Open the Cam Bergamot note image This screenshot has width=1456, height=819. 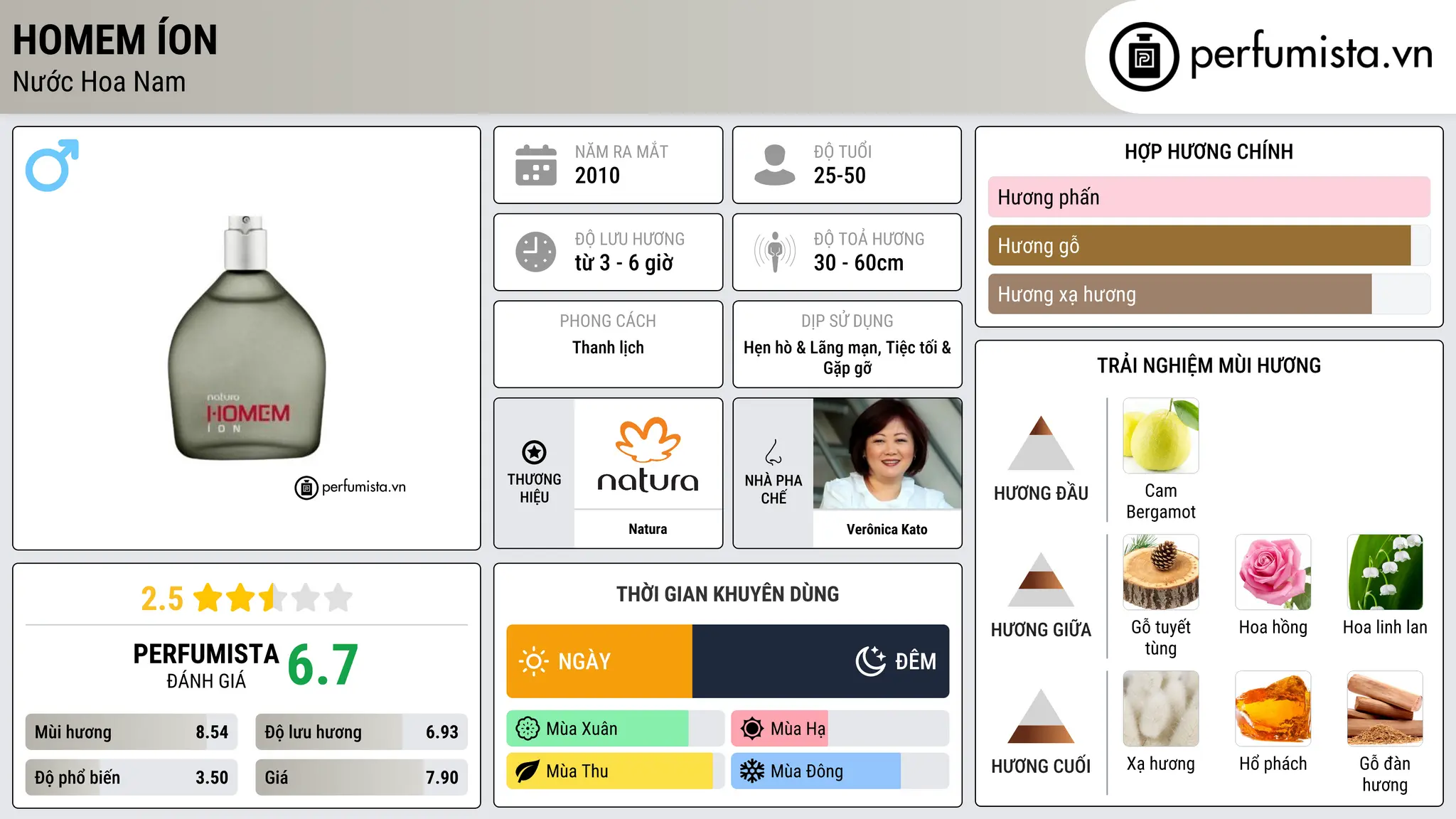click(x=1161, y=436)
